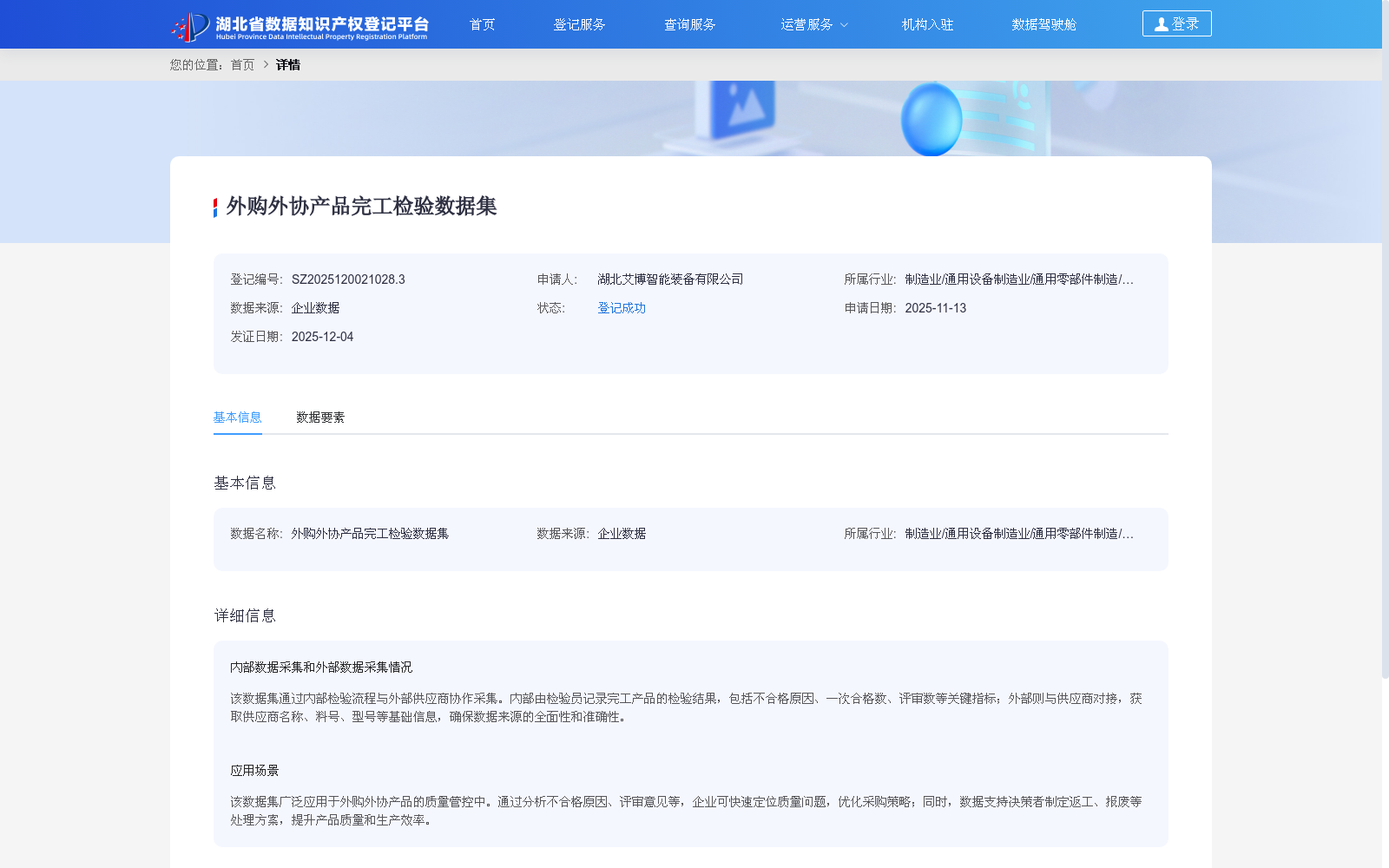1389x868 pixels.
Task: Click the platform name 湖北省数据知识产权登记平台
Action: click(x=322, y=23)
